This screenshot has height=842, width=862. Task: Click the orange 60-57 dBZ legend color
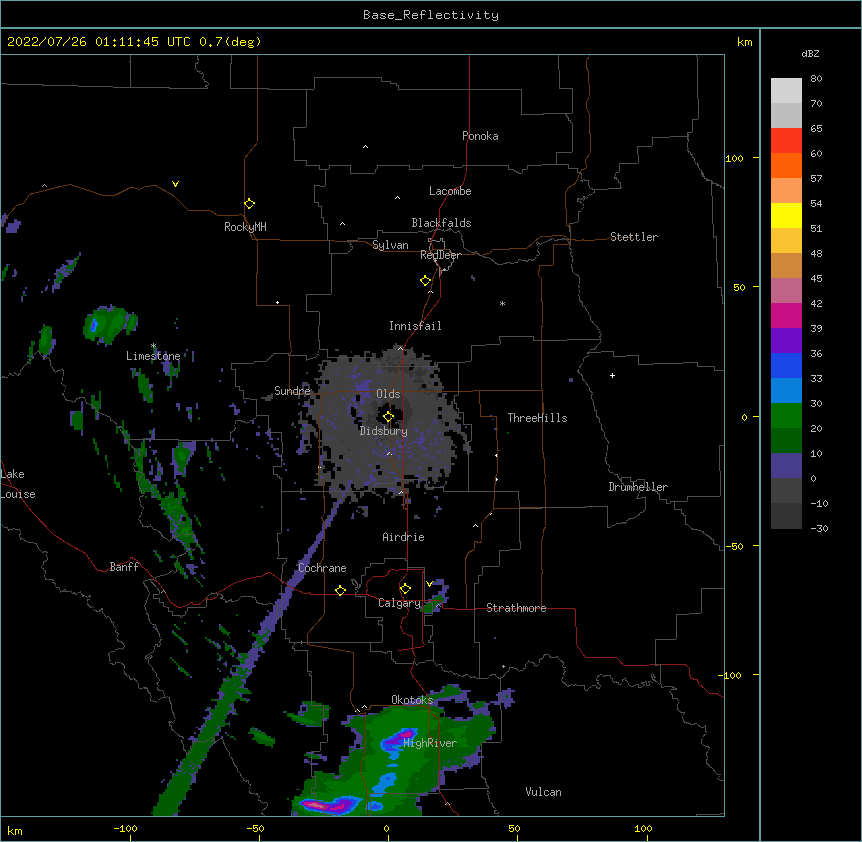pos(786,166)
